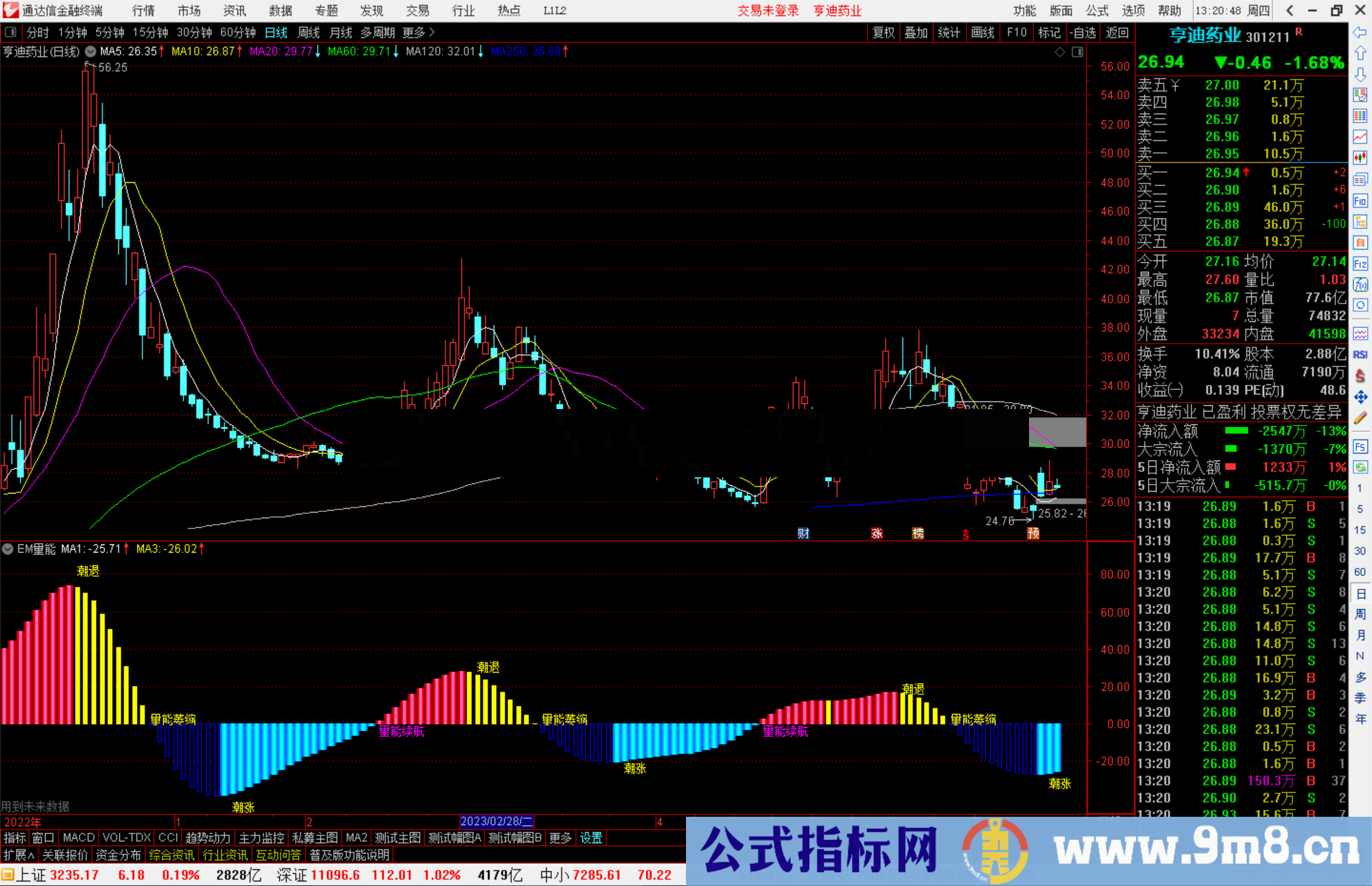1372x886 pixels.
Task: Open dropdown circle beside 亨迪药业(日线) label
Action: coord(91,51)
